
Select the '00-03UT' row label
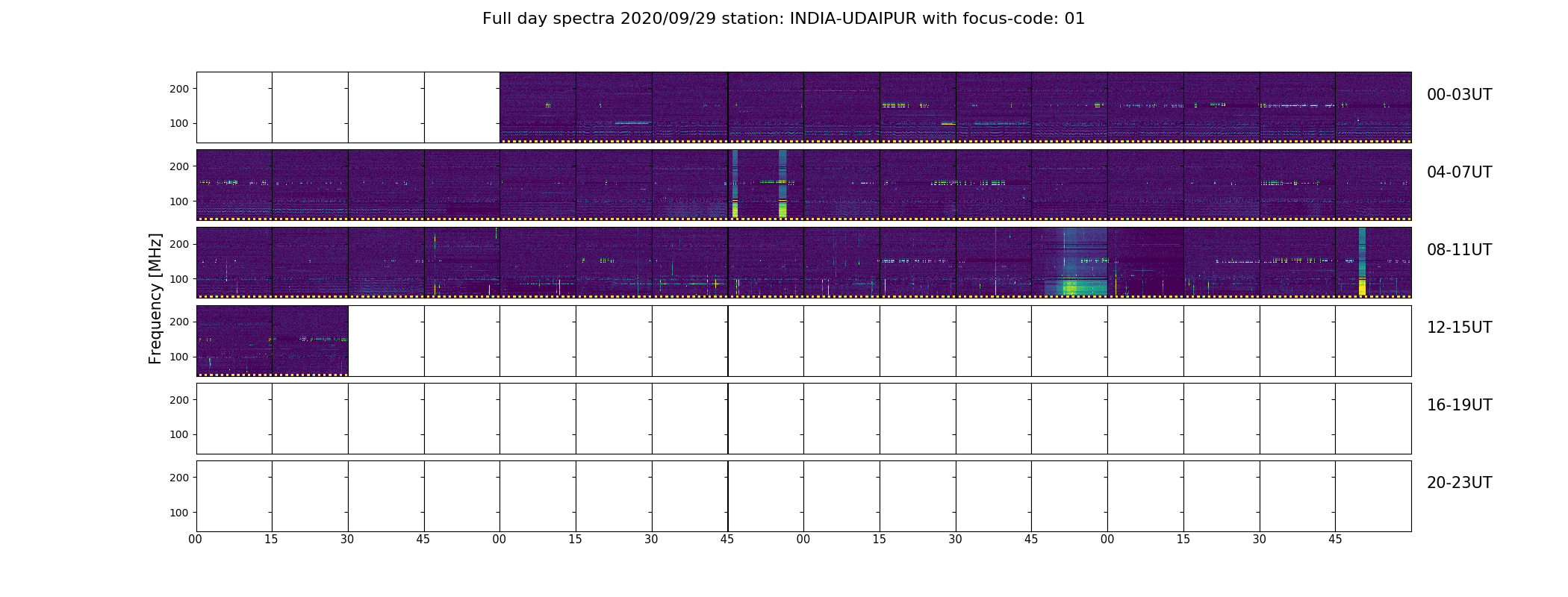tap(1459, 95)
